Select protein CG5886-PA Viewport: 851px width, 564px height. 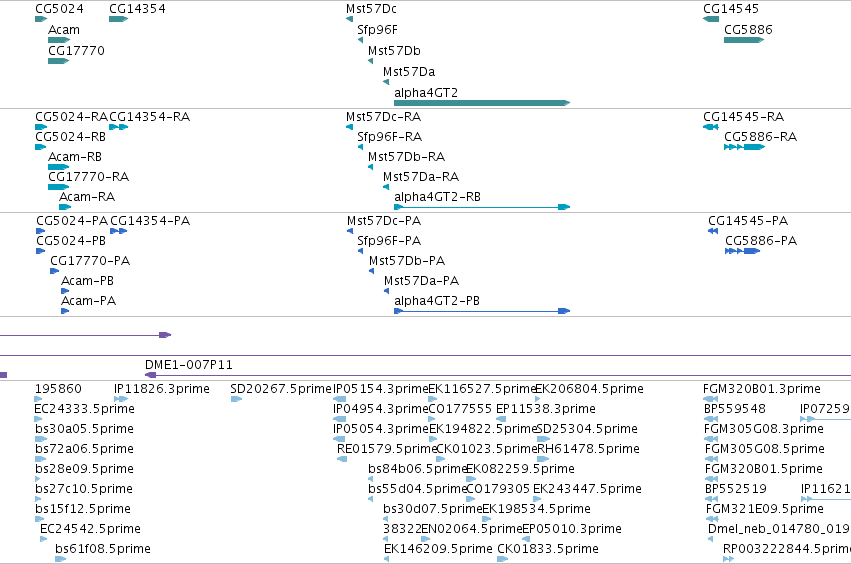761,241
